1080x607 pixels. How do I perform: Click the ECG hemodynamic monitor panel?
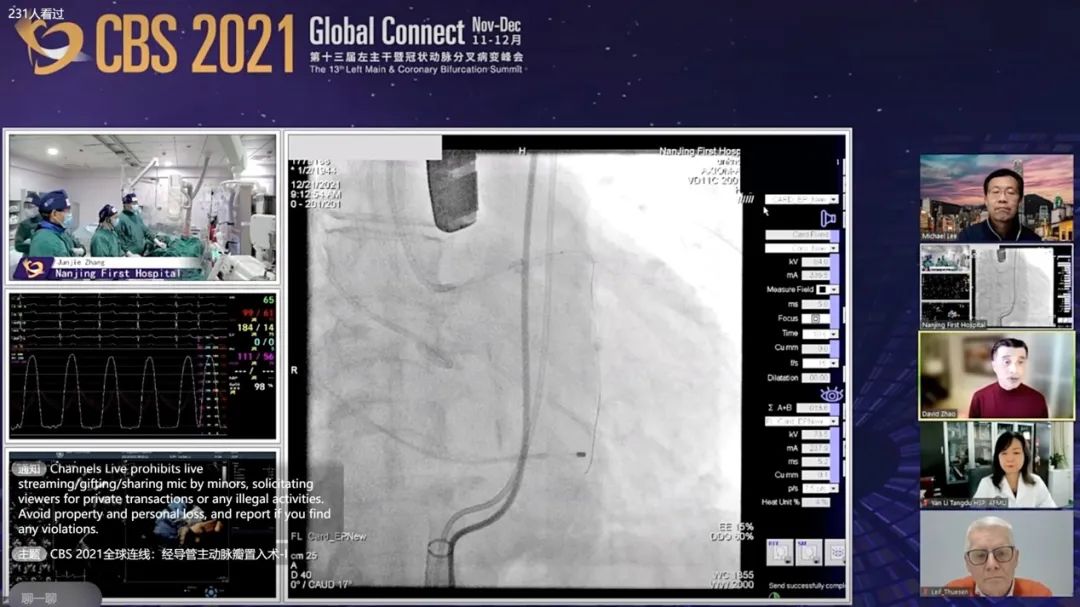coord(143,364)
